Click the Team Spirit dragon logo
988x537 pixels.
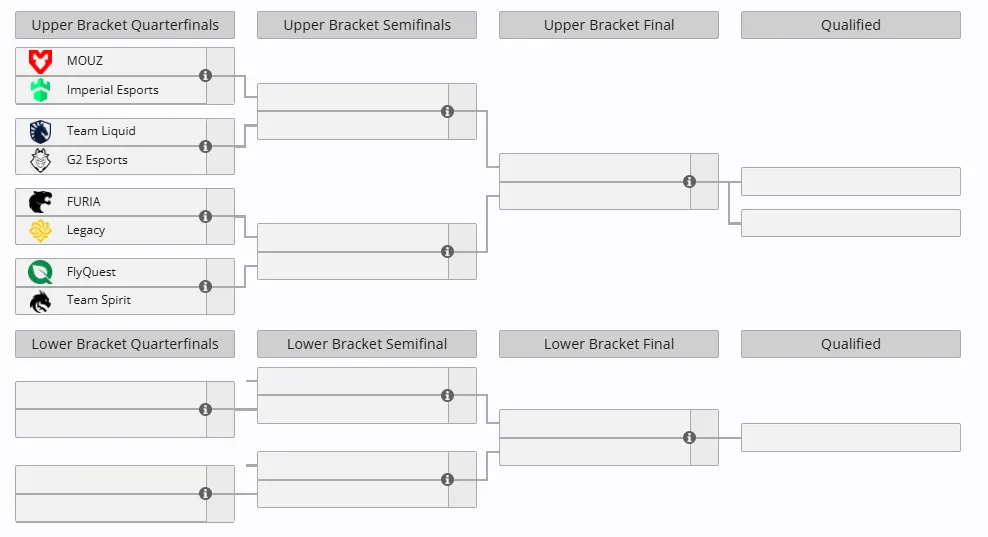(x=40, y=301)
